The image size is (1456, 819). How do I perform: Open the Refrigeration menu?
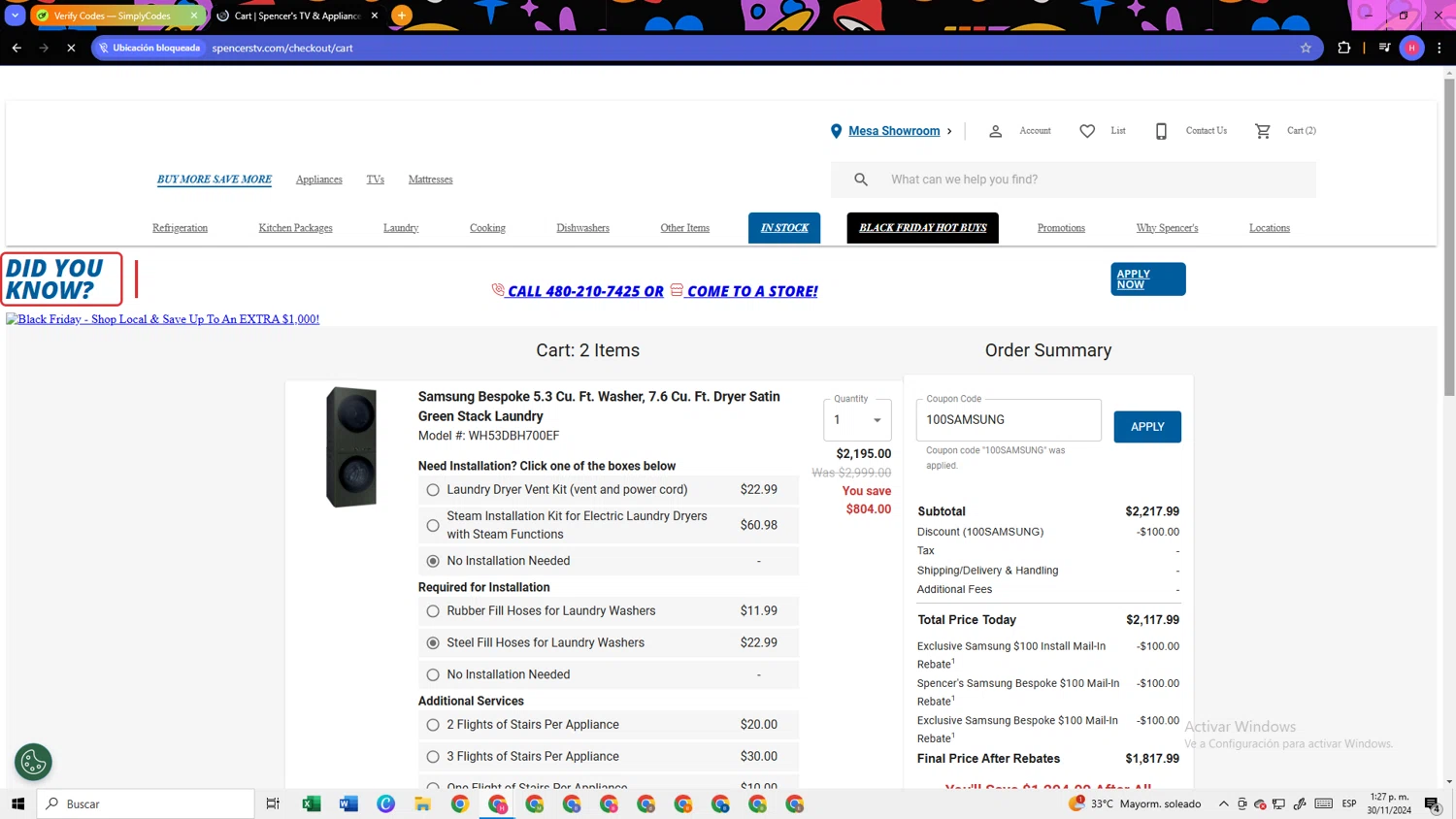tap(180, 228)
